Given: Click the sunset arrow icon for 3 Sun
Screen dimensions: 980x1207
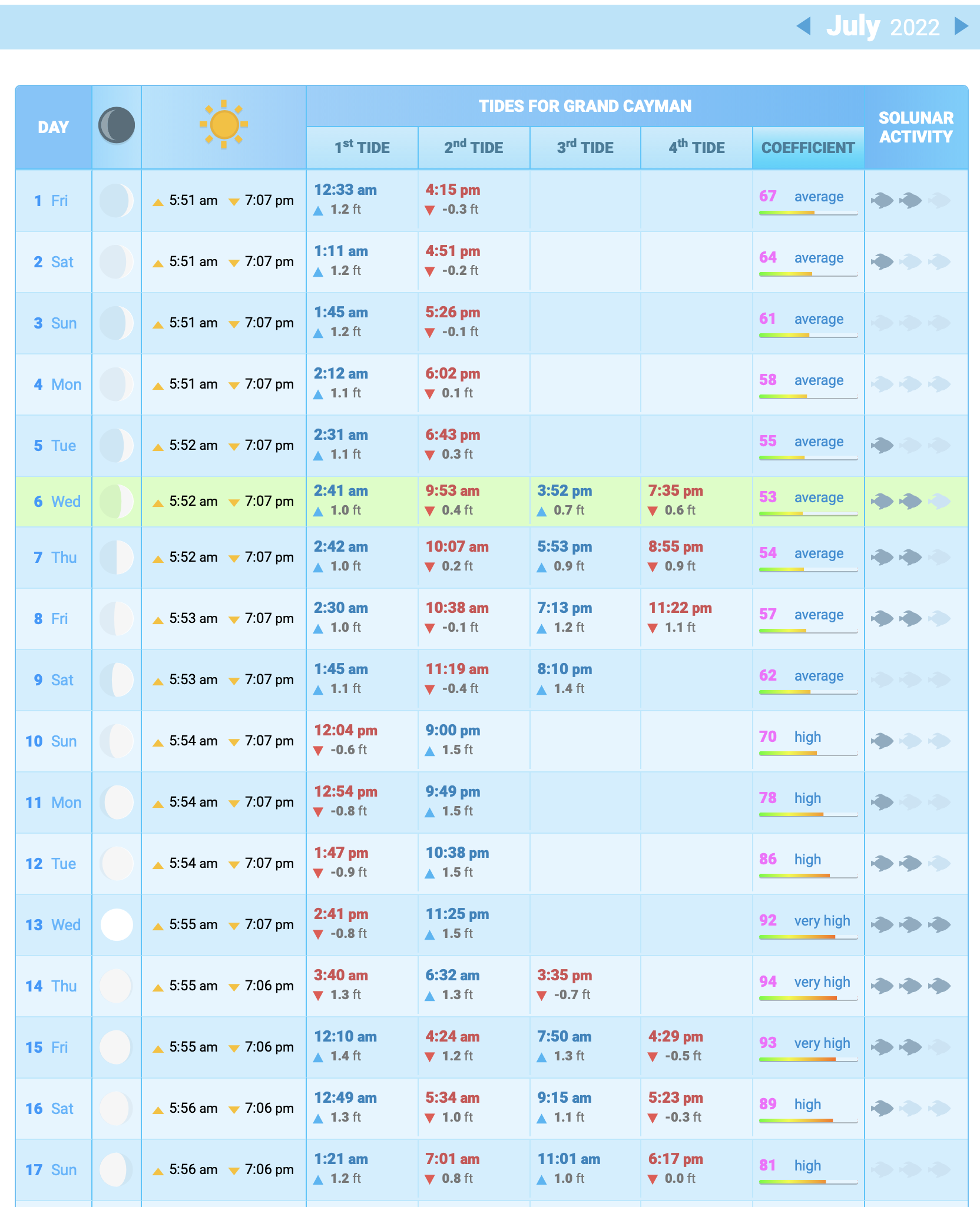Looking at the screenshot, I should 234,324.
